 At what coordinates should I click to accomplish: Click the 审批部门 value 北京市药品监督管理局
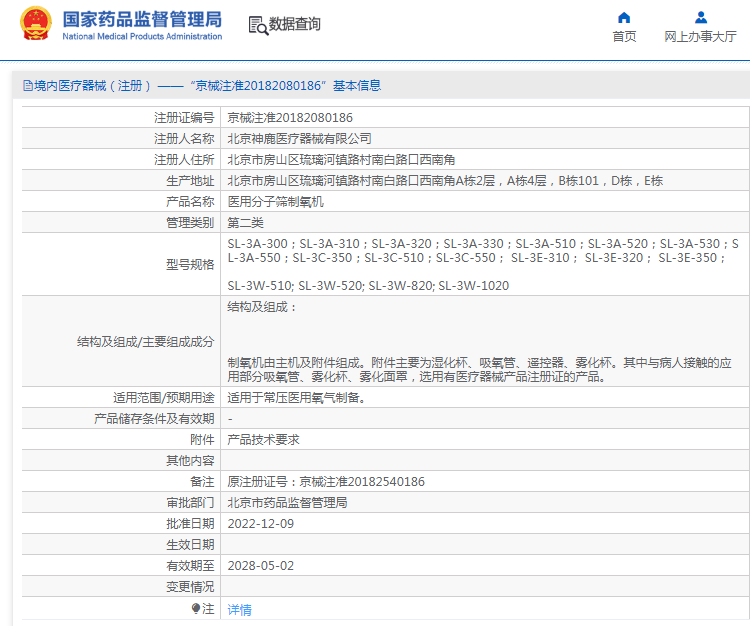click(287, 503)
